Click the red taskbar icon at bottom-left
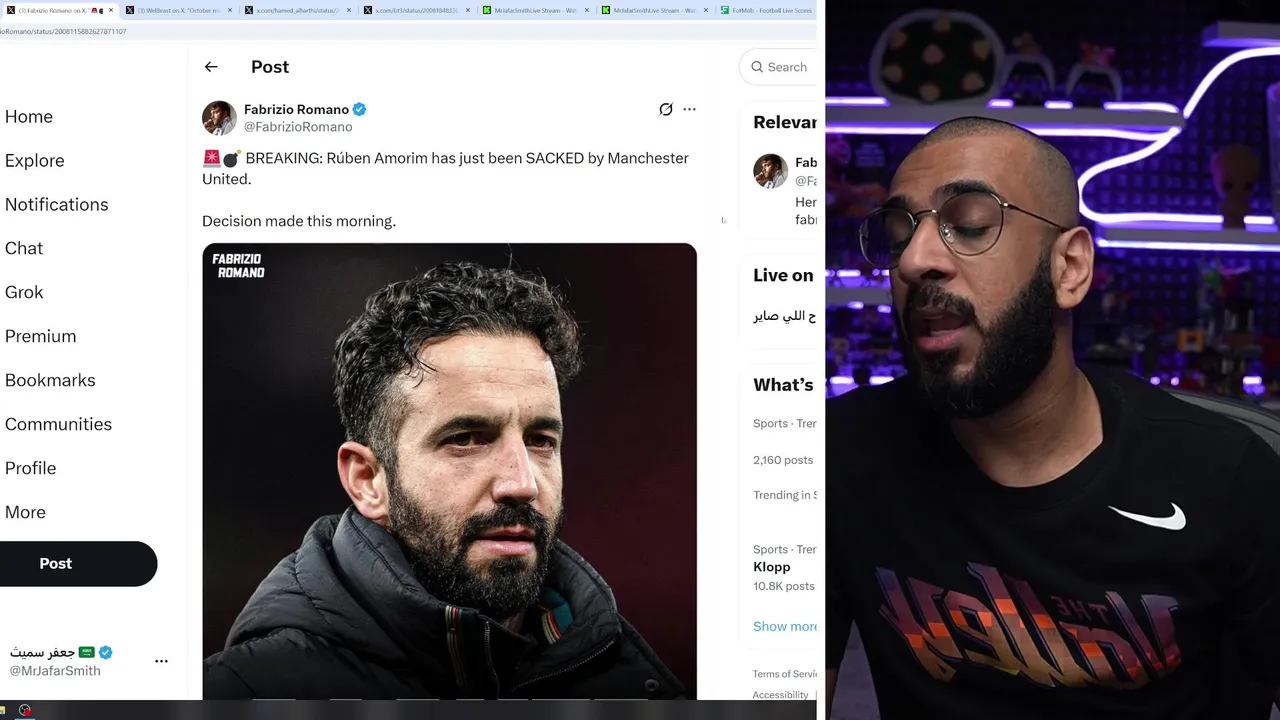The image size is (1280, 720). [25, 711]
